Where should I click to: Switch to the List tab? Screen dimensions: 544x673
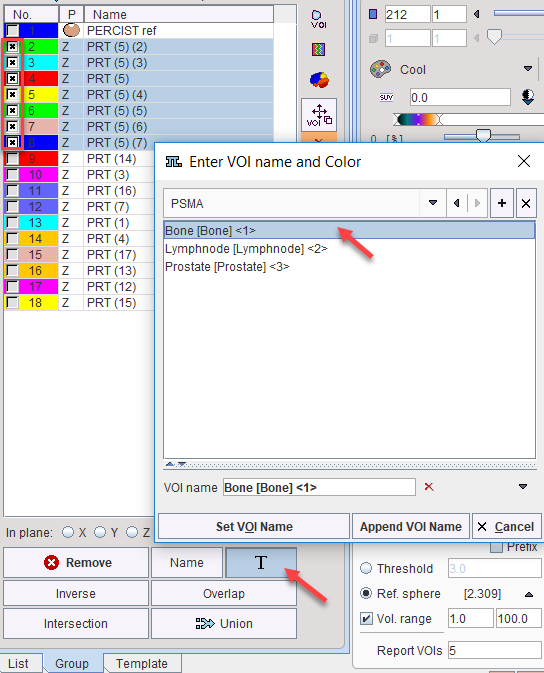pyautogui.click(x=18, y=663)
